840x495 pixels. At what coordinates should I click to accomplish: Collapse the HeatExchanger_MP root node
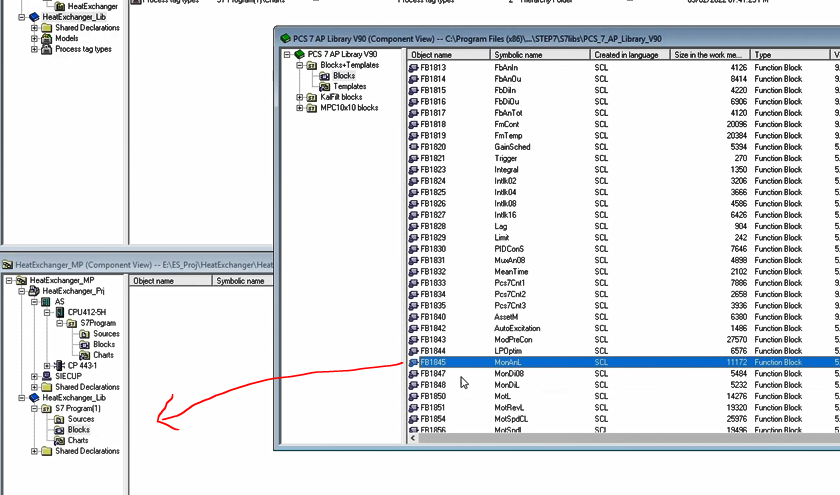pyautogui.click(x=9, y=281)
